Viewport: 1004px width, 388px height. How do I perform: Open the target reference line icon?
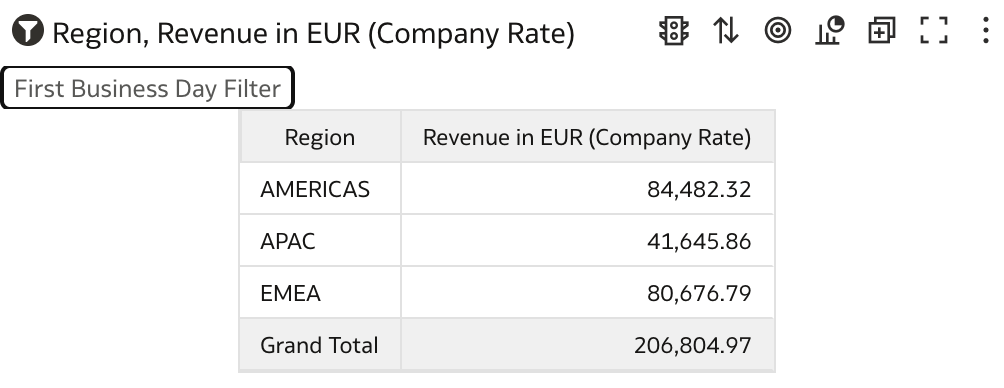(x=778, y=31)
